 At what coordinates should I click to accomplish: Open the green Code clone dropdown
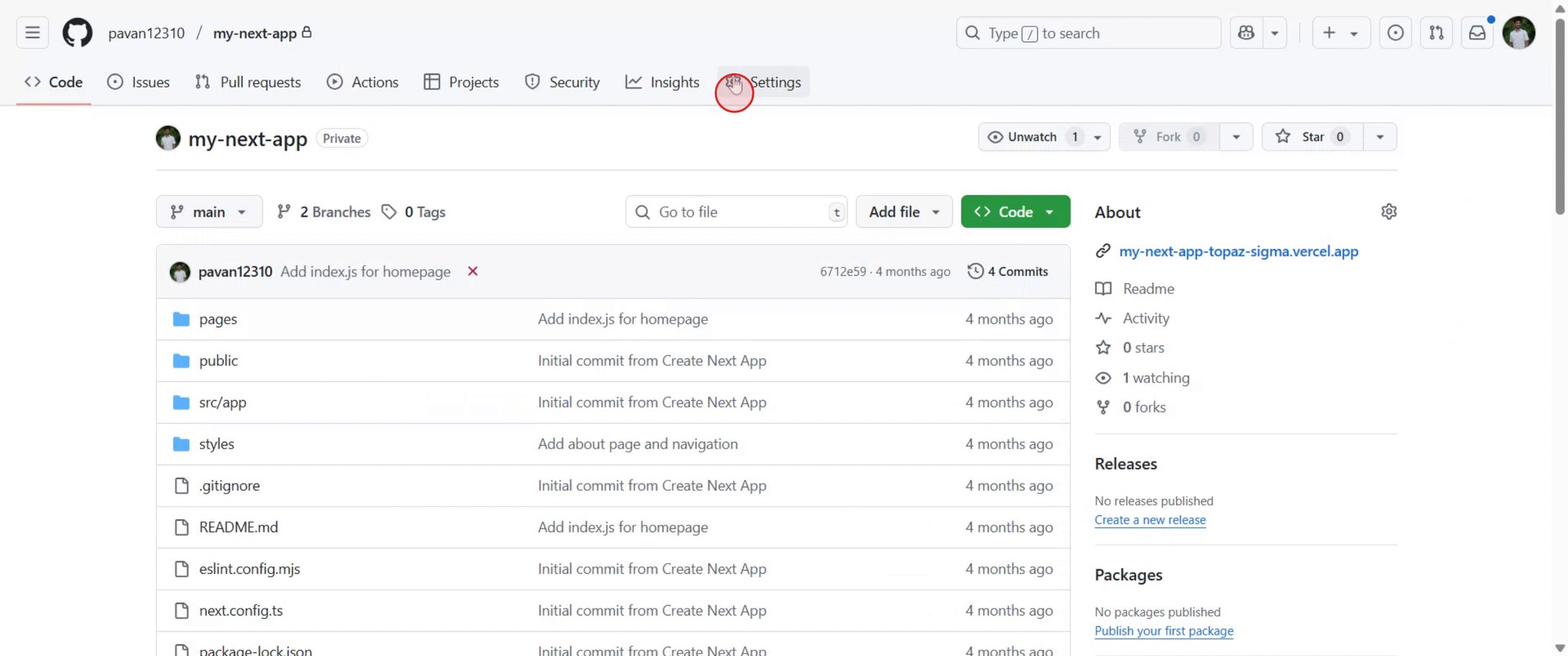coord(1015,212)
